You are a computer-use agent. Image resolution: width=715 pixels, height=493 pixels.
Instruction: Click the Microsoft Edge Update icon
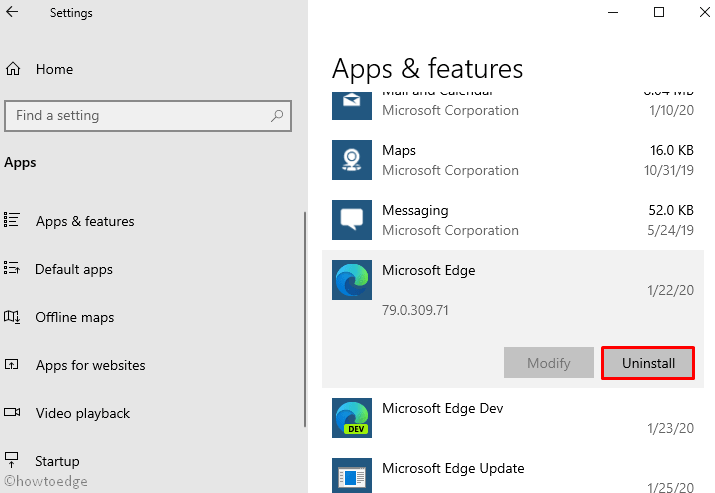(x=352, y=475)
